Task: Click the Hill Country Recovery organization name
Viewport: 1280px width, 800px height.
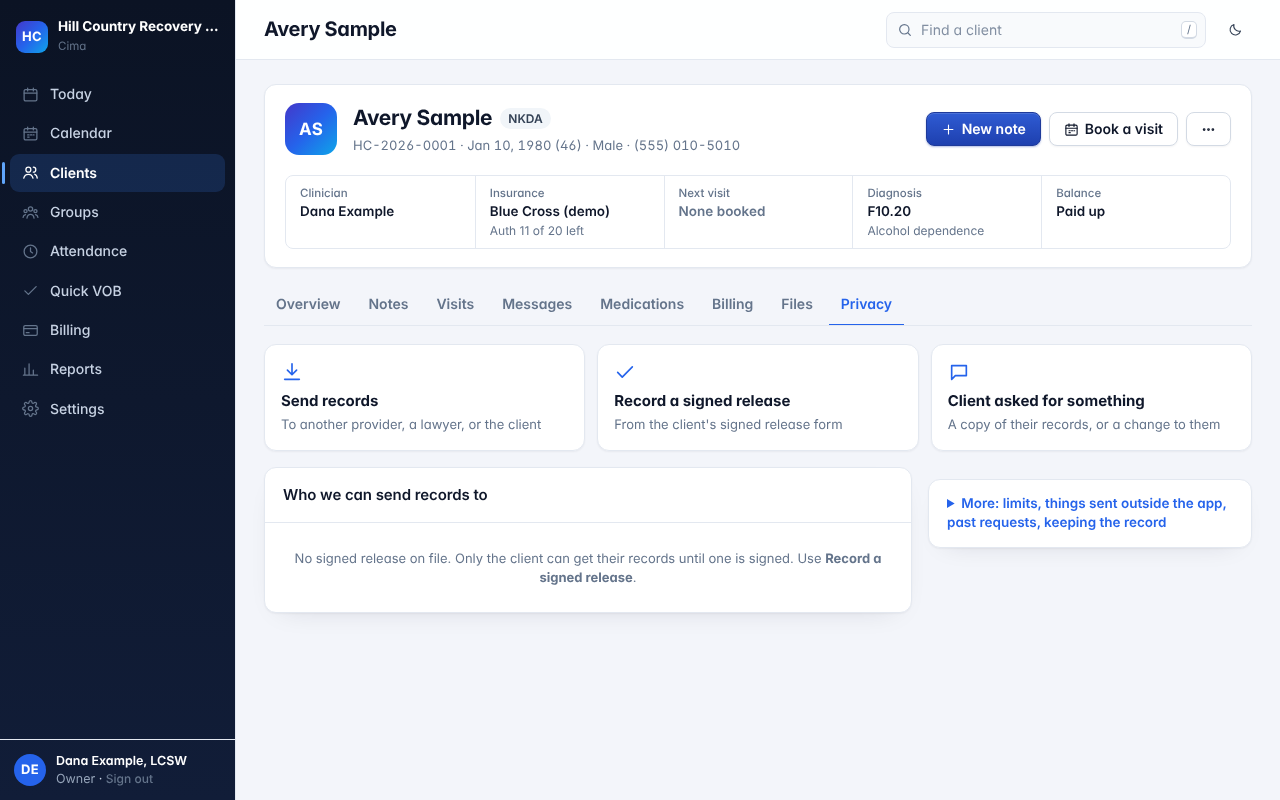Action: (138, 27)
